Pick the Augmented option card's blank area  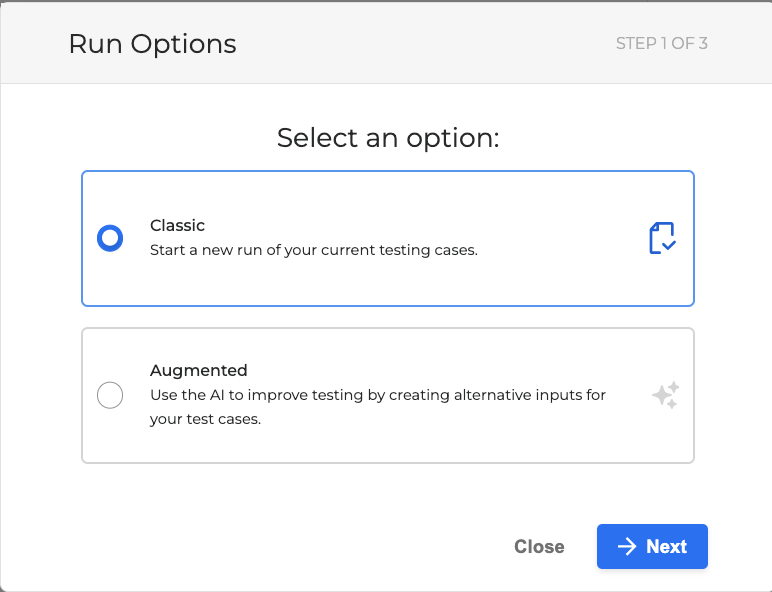pos(450,445)
